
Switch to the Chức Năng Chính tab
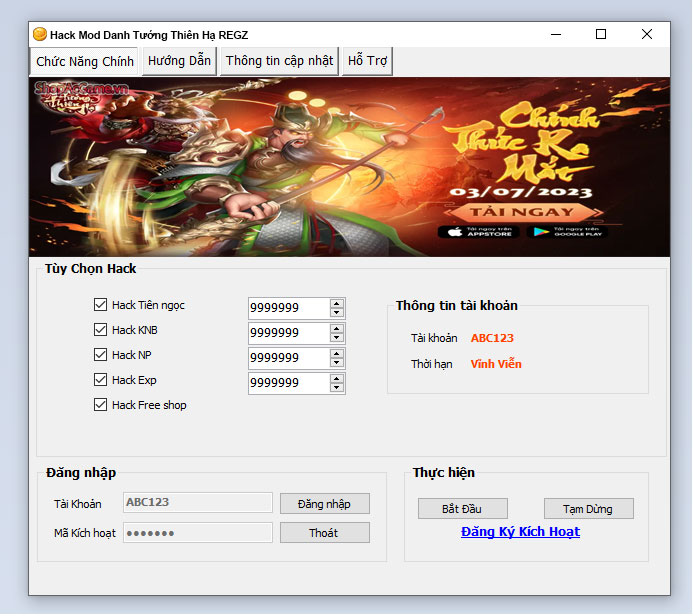(x=85, y=61)
